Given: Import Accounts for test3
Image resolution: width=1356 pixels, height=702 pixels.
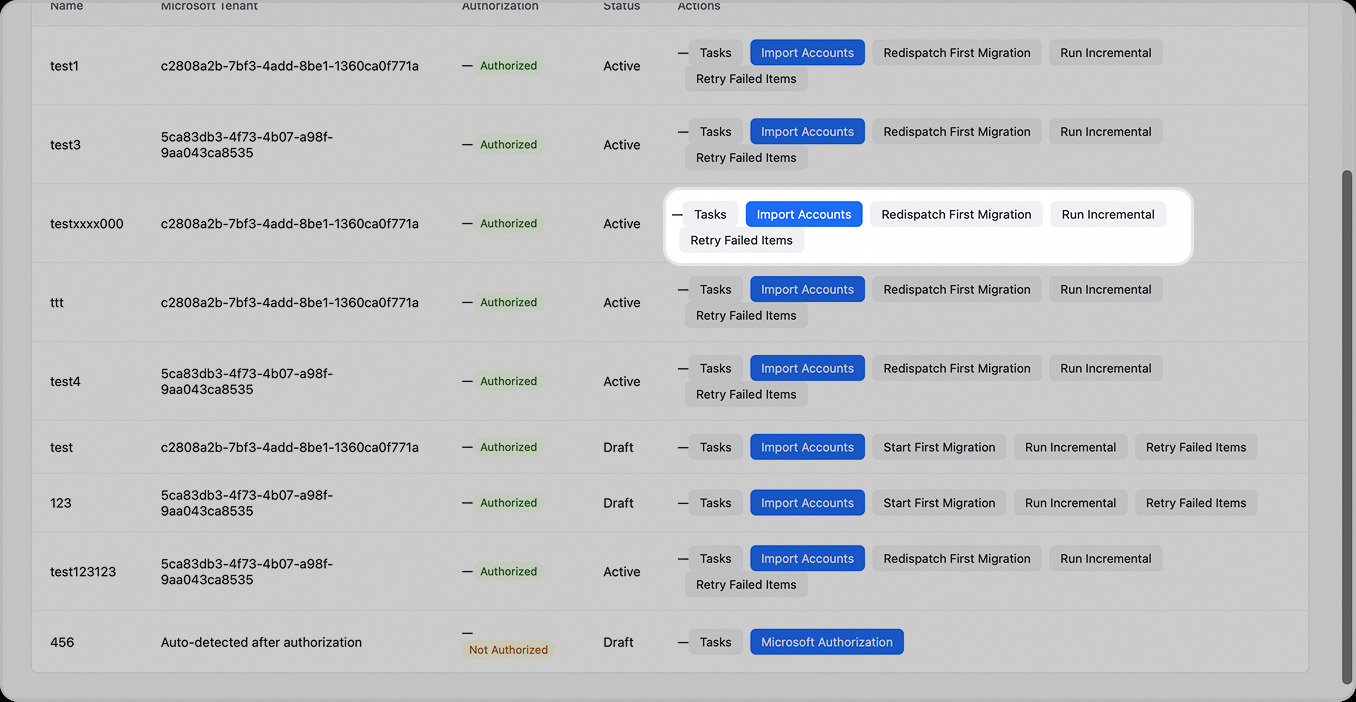Looking at the screenshot, I should (807, 132).
